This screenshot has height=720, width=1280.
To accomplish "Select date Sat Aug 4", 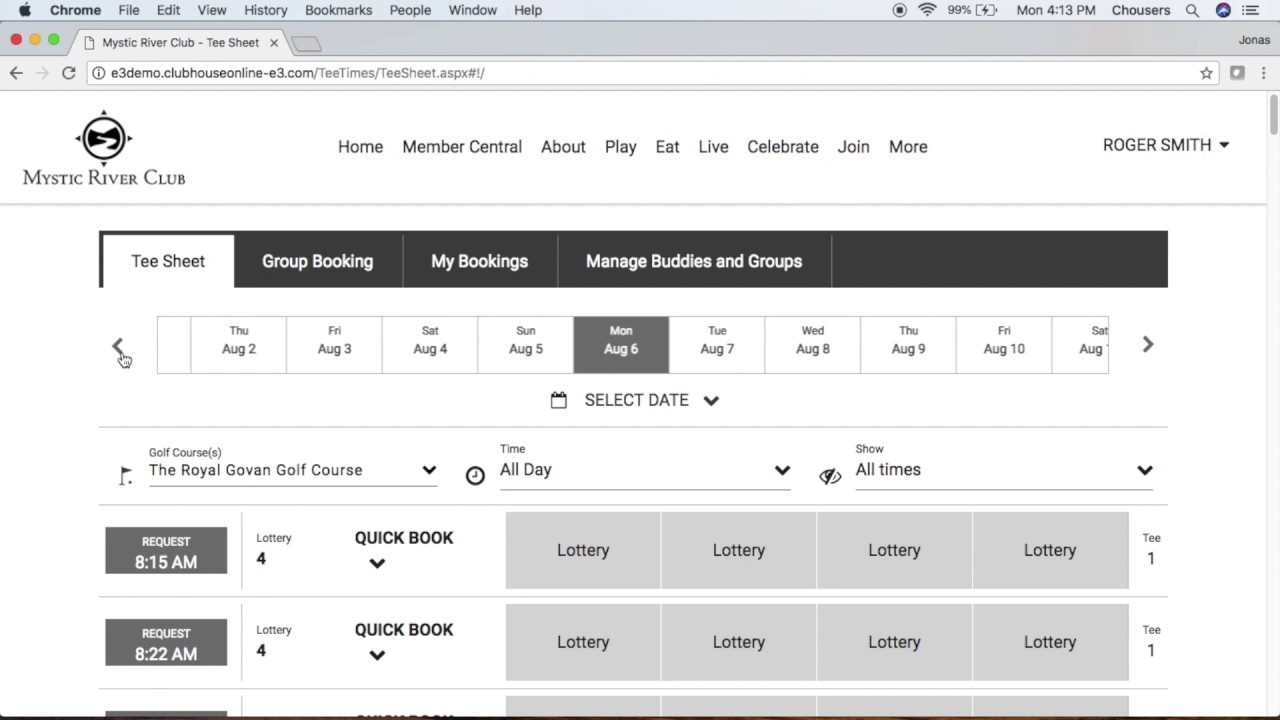I will click(x=430, y=345).
